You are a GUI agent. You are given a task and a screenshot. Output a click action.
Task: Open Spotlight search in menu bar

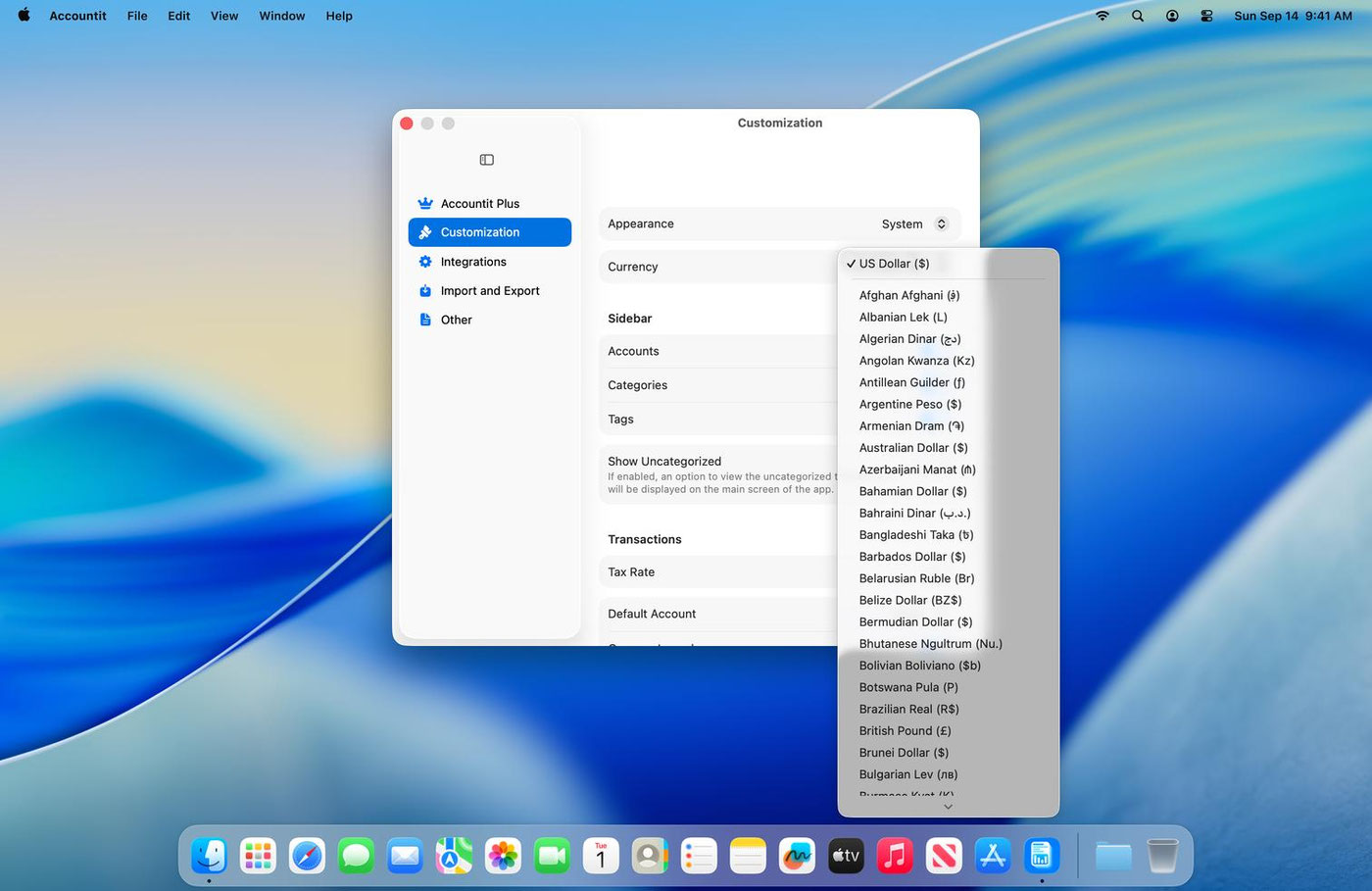click(1137, 16)
